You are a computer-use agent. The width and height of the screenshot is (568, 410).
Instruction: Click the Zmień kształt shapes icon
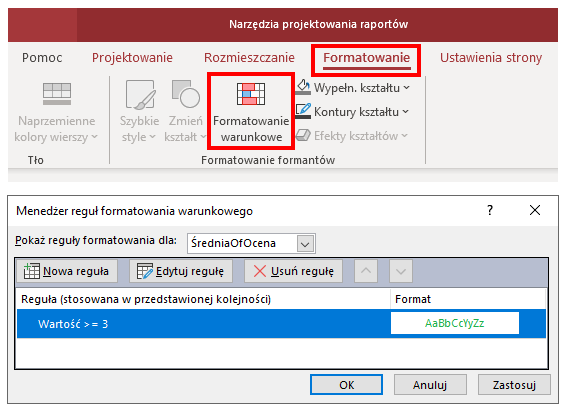(x=185, y=94)
